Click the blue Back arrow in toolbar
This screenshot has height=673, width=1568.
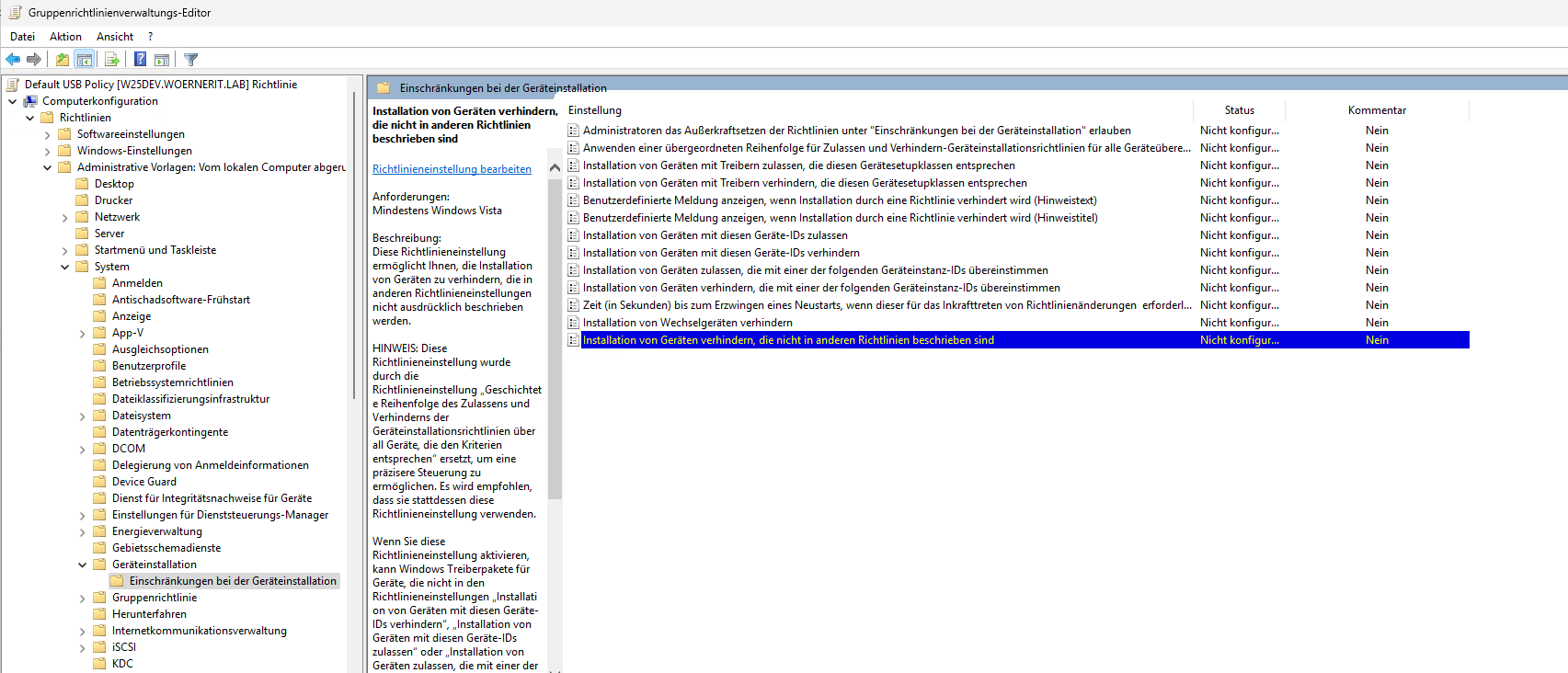click(x=13, y=60)
